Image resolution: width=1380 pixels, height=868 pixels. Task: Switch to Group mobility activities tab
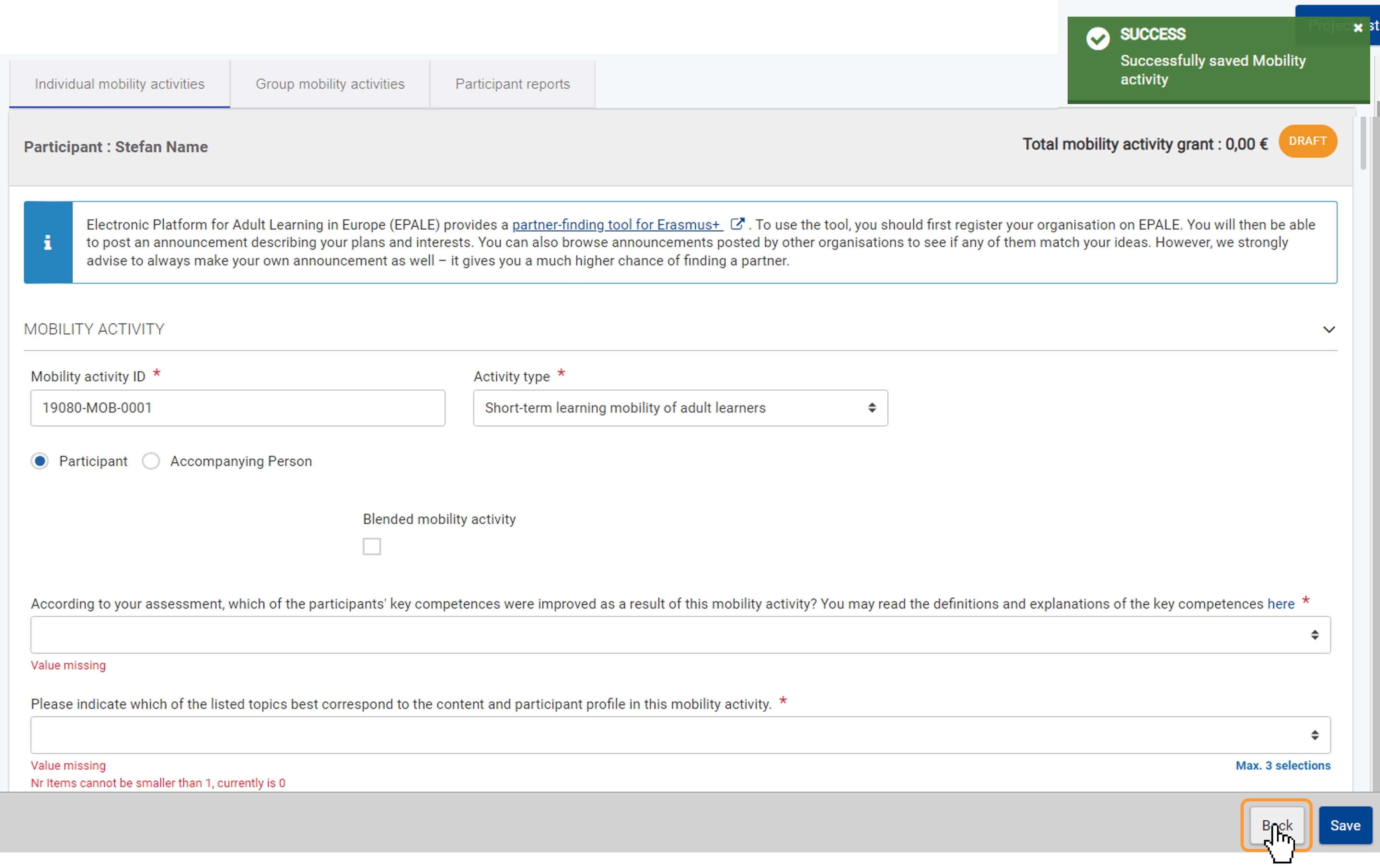click(330, 84)
